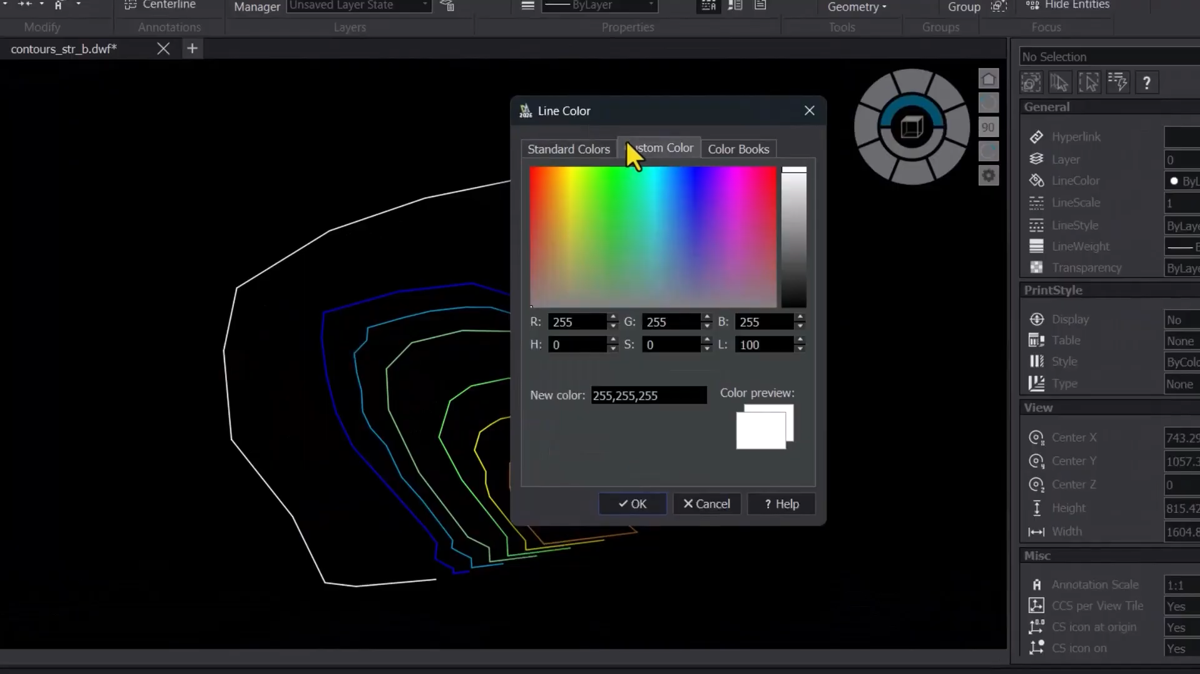The height and width of the screenshot is (674, 1200).
Task: Increase the B value using its spinner
Action: tap(799, 318)
